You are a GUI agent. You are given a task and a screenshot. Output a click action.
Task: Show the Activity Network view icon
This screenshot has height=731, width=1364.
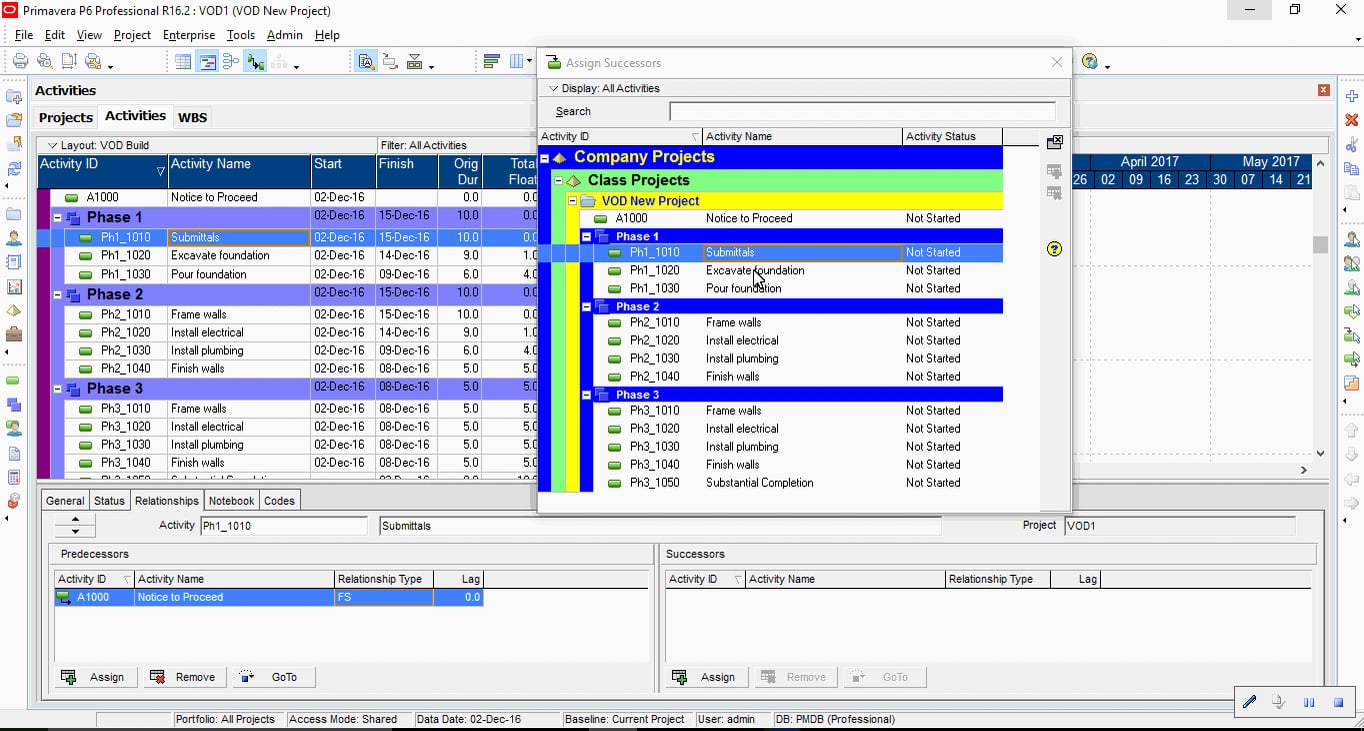point(231,62)
